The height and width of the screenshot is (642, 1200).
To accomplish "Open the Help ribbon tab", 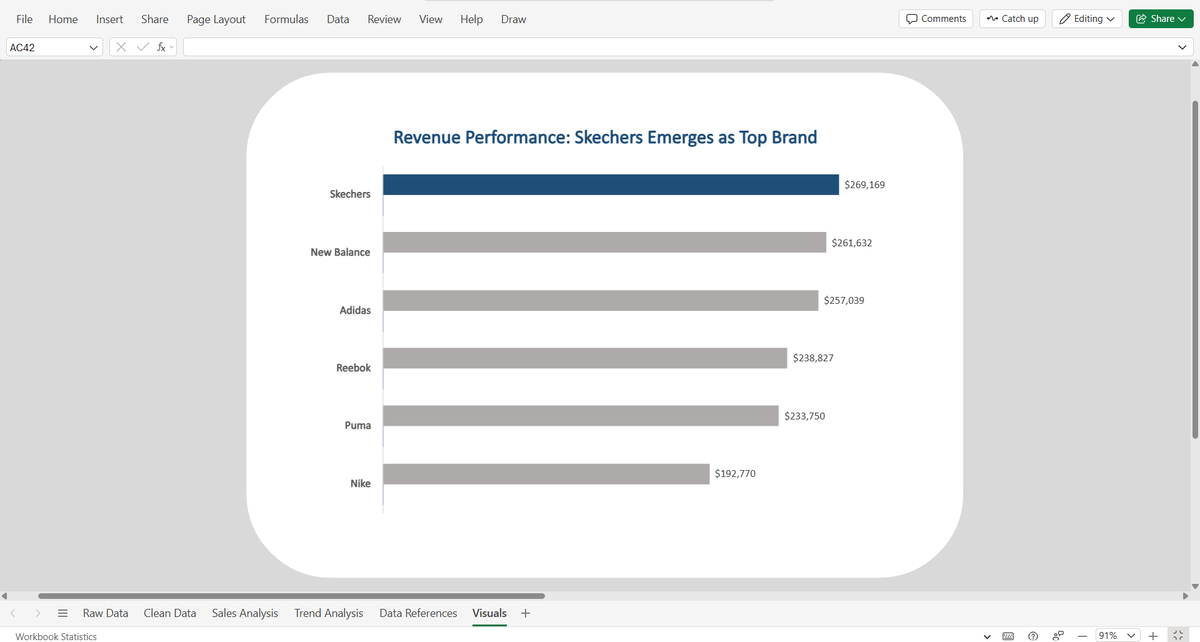I will tap(471, 19).
